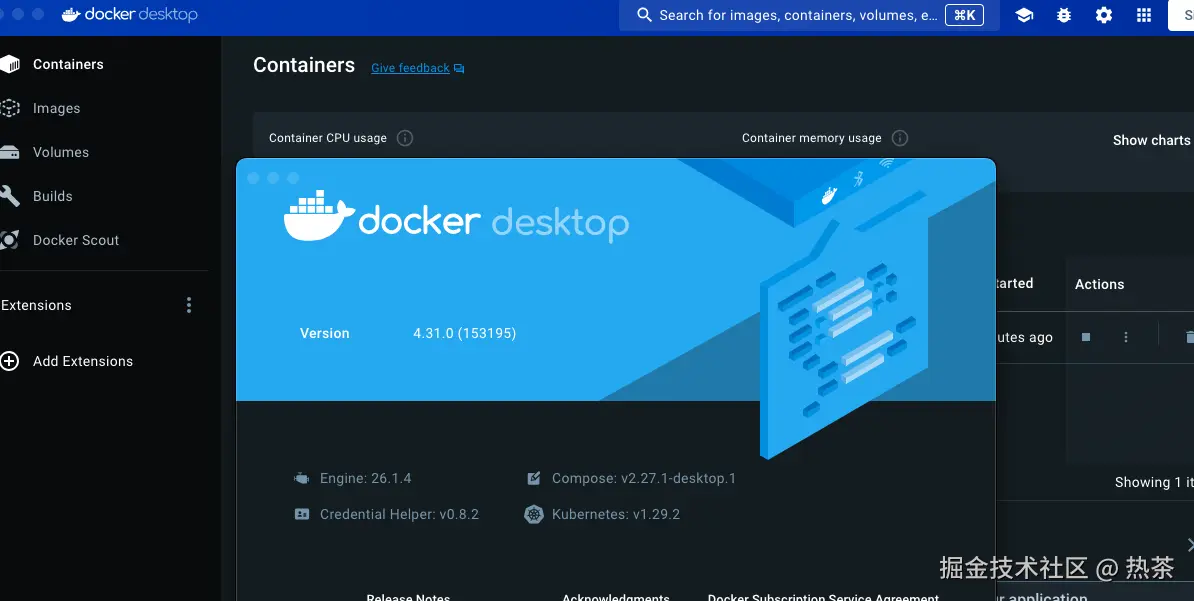The image size is (1194, 601).
Task: Click the search field for images and containers
Action: pyautogui.click(x=809, y=15)
